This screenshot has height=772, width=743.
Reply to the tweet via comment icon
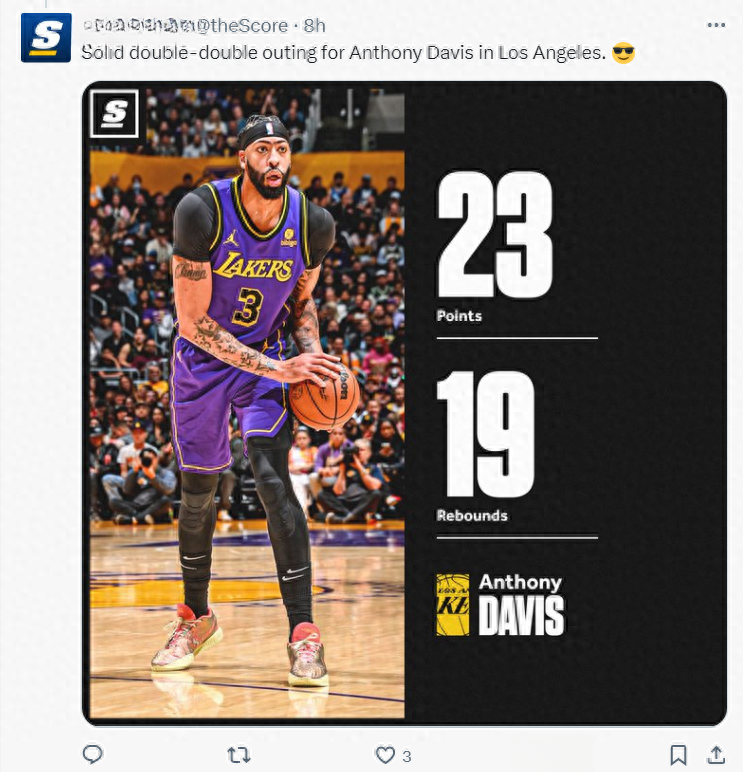[x=92, y=754]
